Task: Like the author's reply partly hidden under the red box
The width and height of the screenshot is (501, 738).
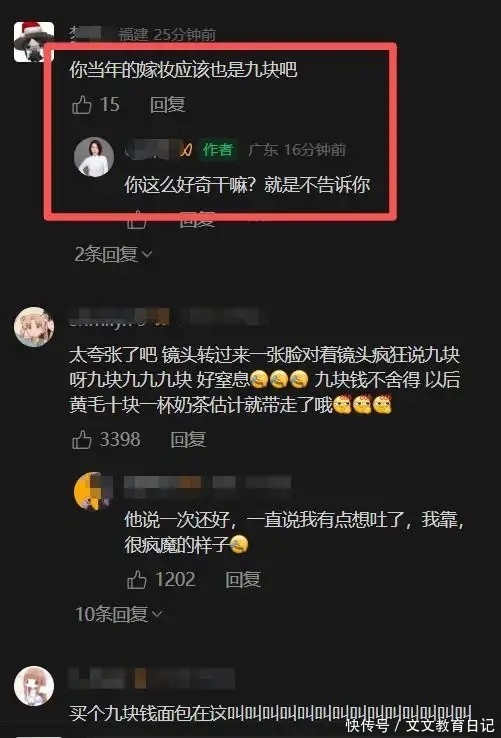Action: click(x=137, y=219)
